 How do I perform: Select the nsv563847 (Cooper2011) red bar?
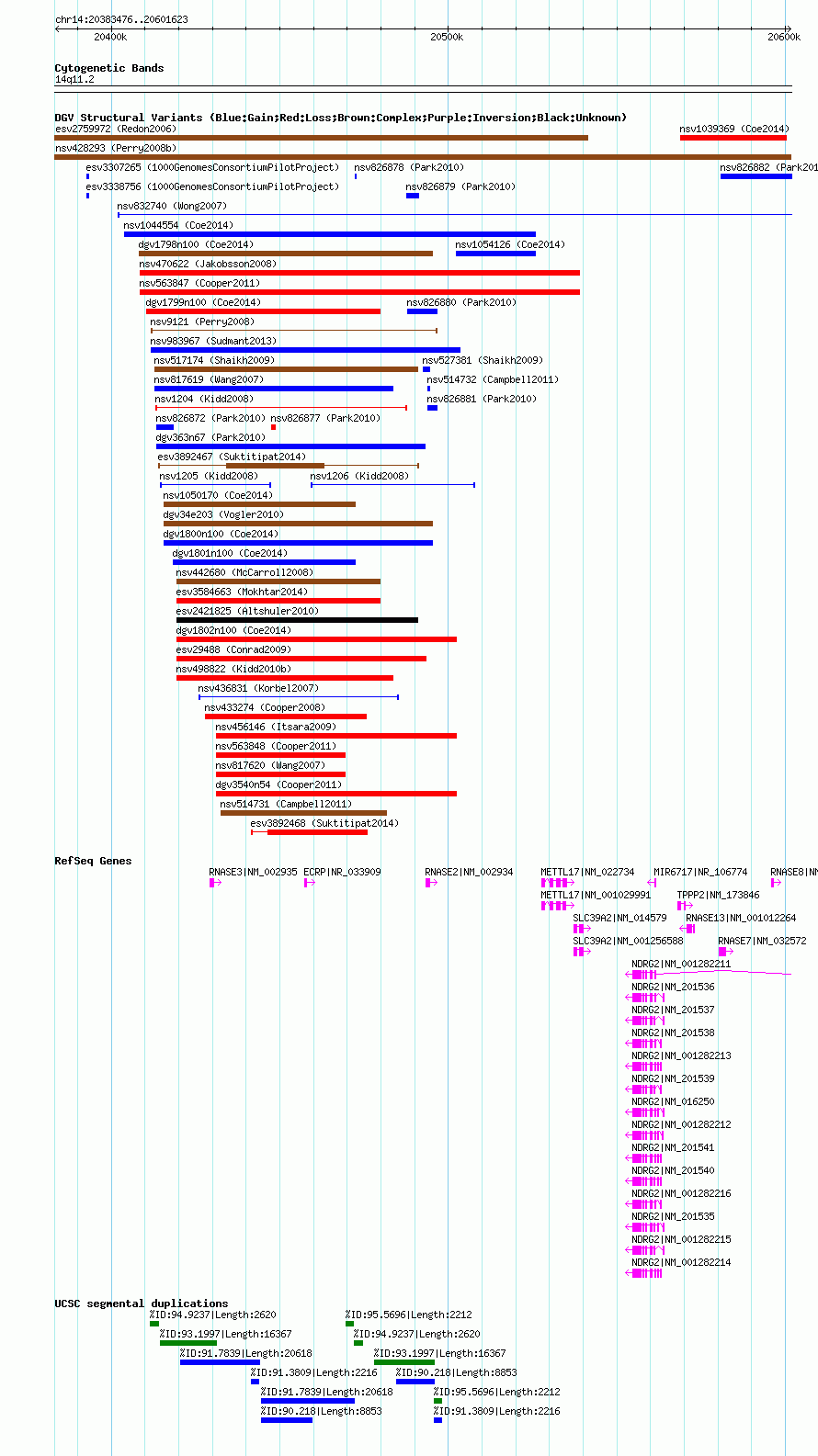(359, 292)
